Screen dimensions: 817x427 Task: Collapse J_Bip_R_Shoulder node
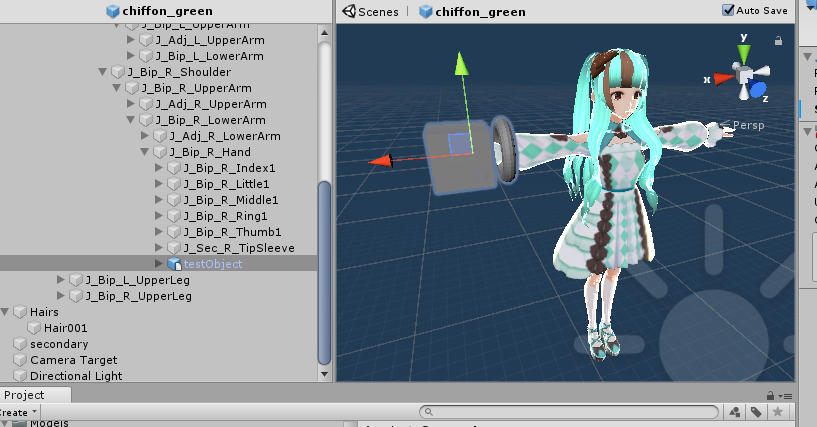(x=103, y=72)
